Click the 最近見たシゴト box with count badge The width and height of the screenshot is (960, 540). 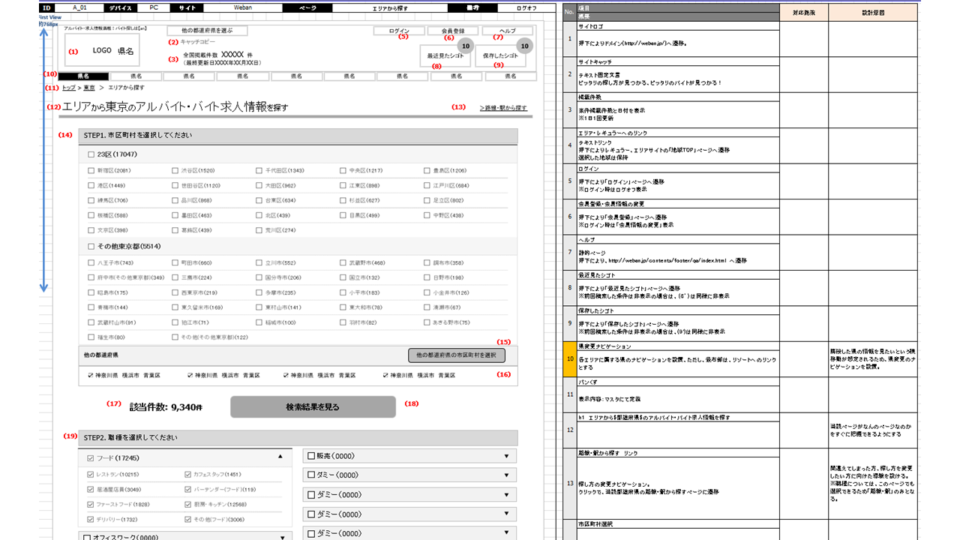(442, 56)
